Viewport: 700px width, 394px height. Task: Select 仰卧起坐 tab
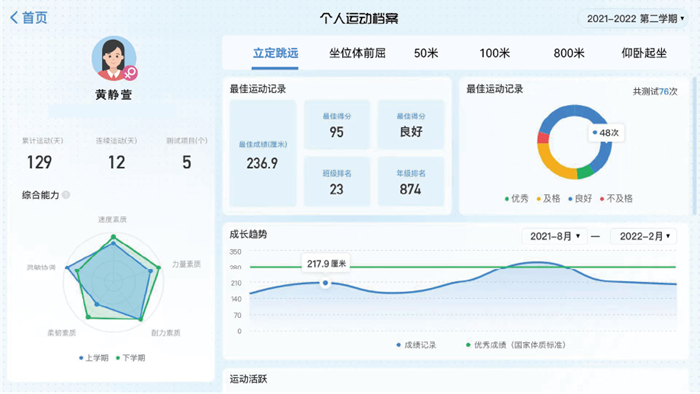(x=644, y=53)
